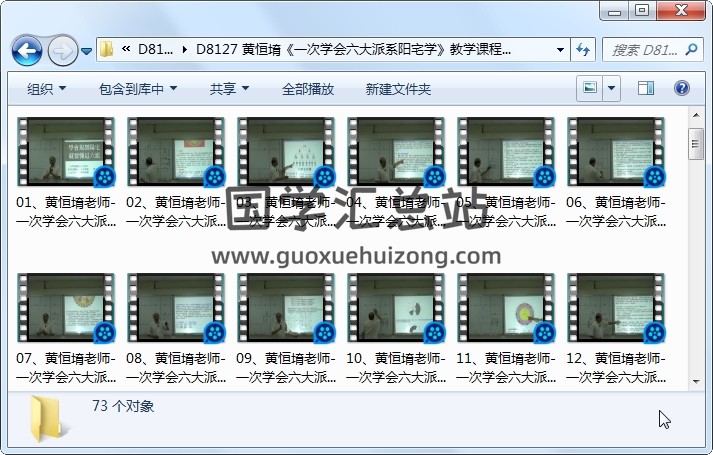Select the D8127 黄恒堉 folder breadcrumb

pyautogui.click(x=353, y=49)
